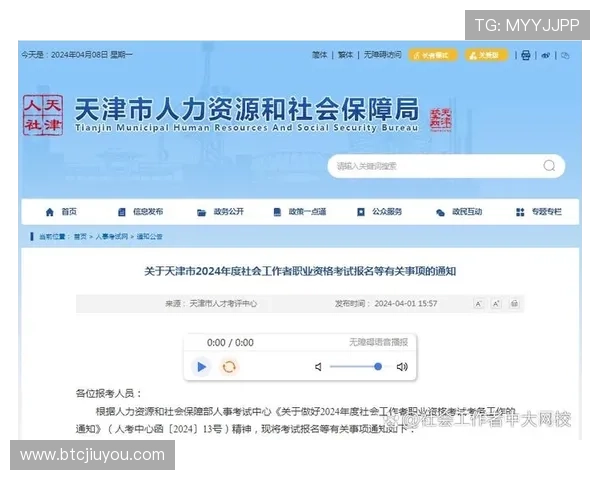Switch to simplified Chinese (简体)
Screen dimensions: 600x480
tap(320, 55)
